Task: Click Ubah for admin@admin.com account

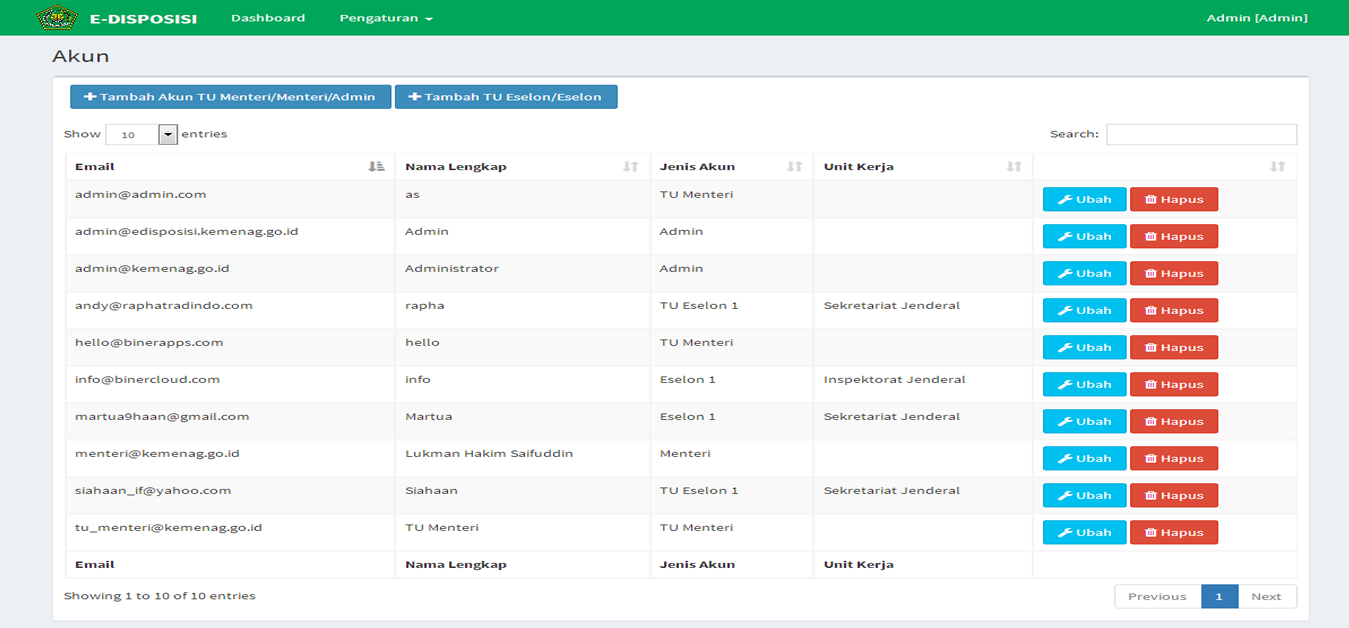Action: point(1084,199)
